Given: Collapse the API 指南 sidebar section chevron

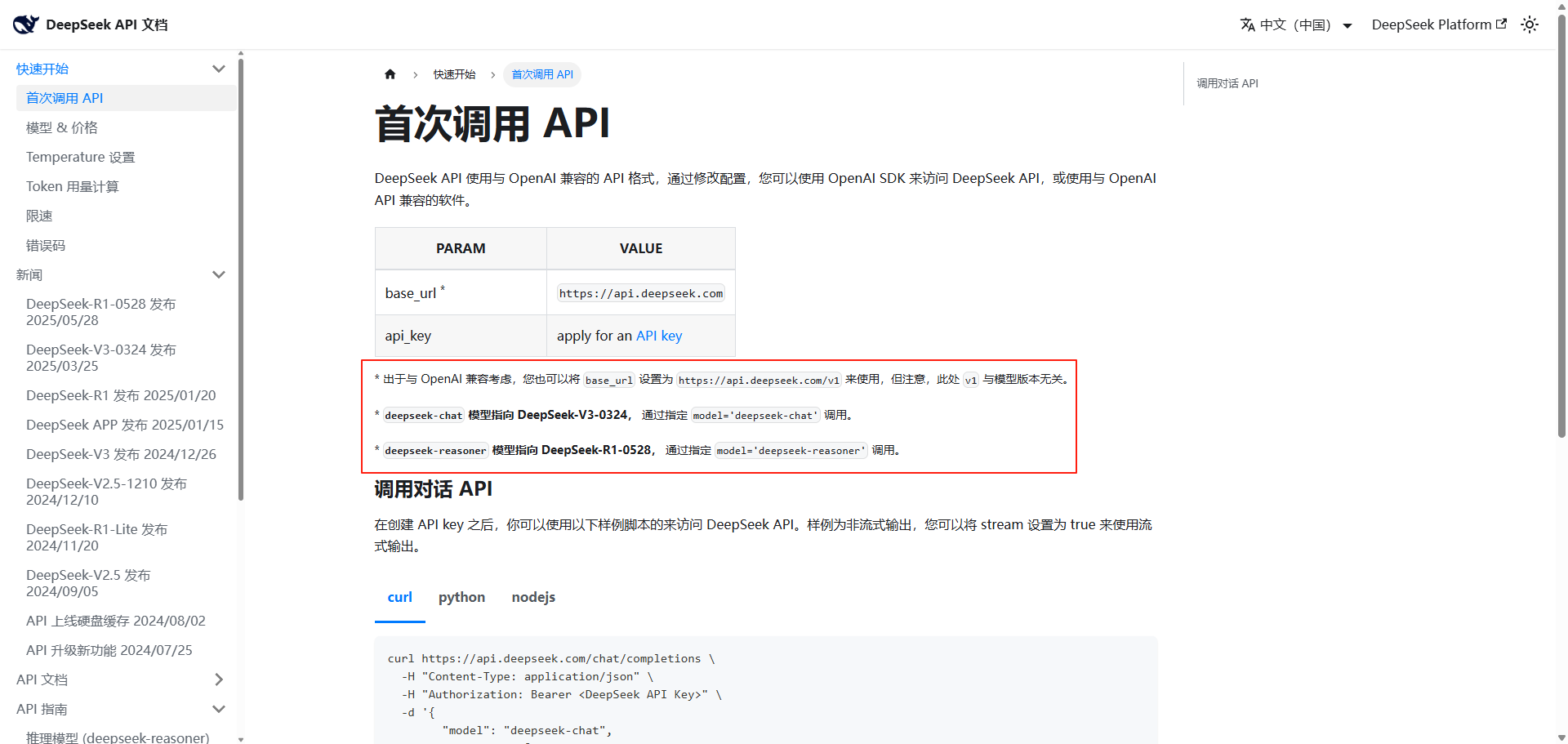Looking at the screenshot, I should [219, 709].
